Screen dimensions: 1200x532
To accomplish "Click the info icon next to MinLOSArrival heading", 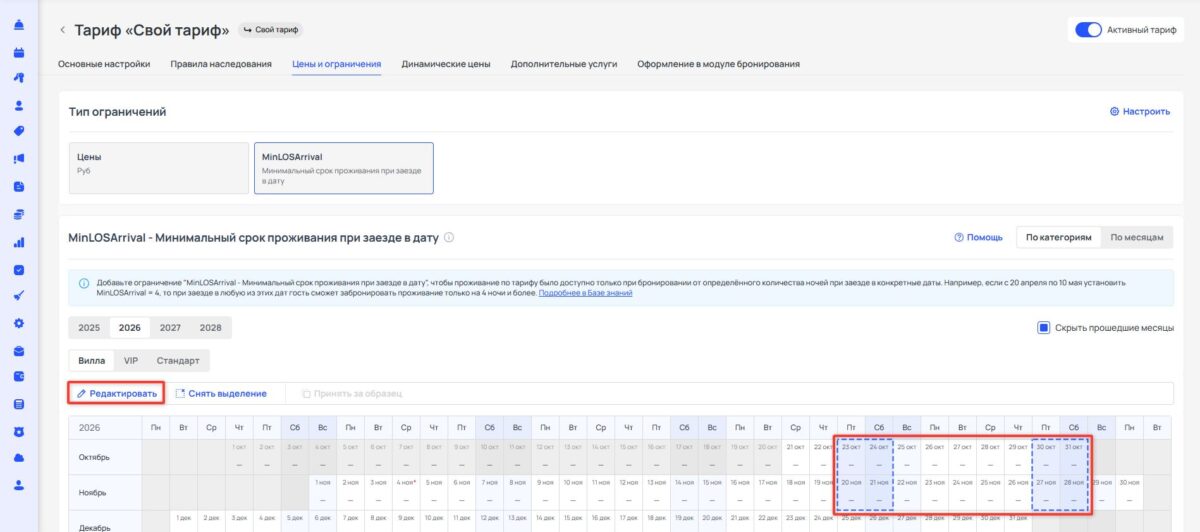I will pos(449,238).
